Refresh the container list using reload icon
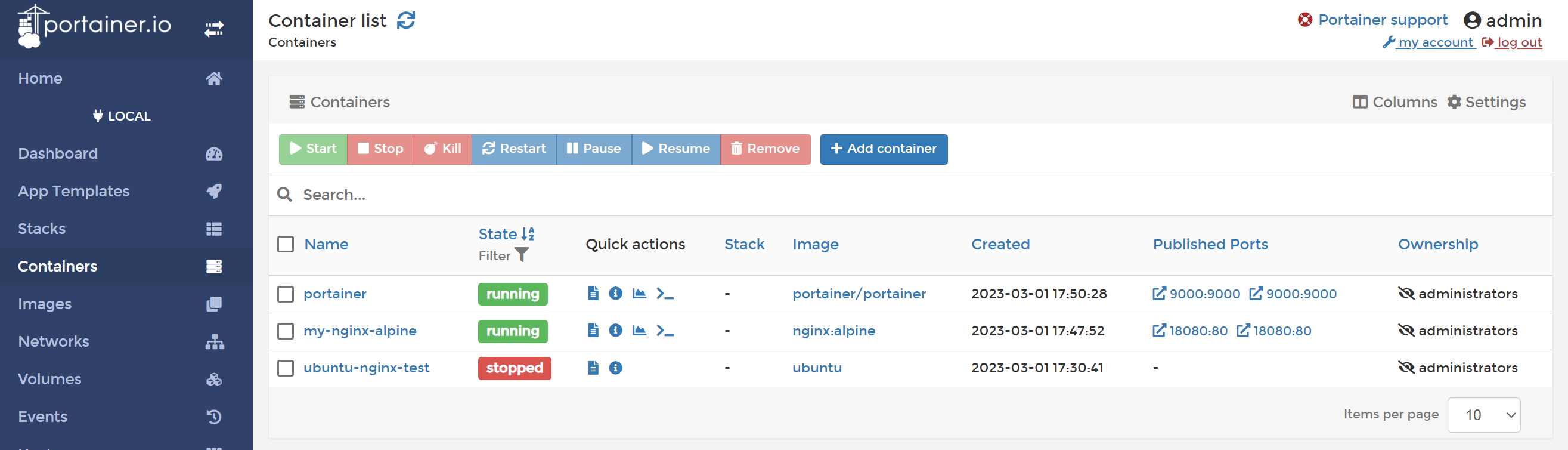Viewport: 1568px width, 450px height. tap(405, 21)
